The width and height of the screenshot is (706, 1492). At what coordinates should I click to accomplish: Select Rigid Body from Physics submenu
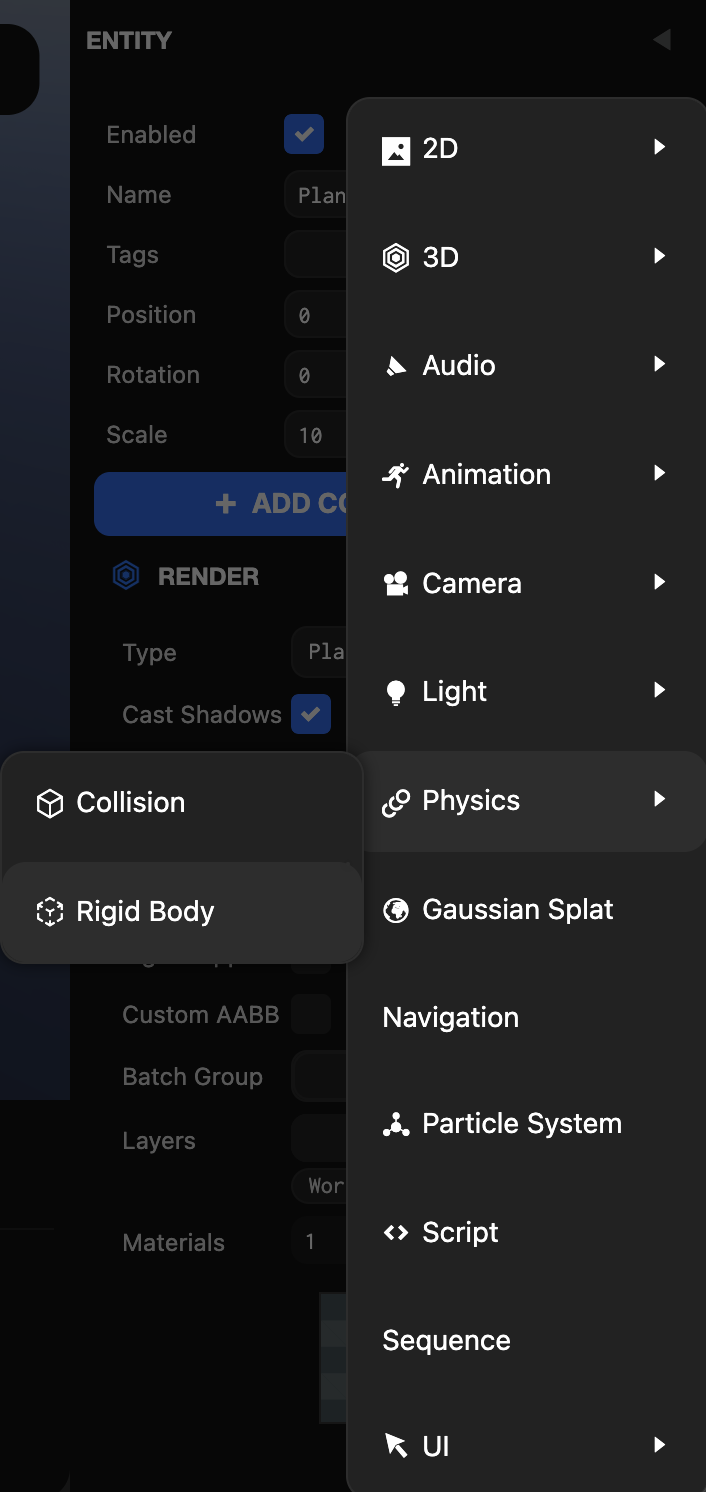pos(145,912)
